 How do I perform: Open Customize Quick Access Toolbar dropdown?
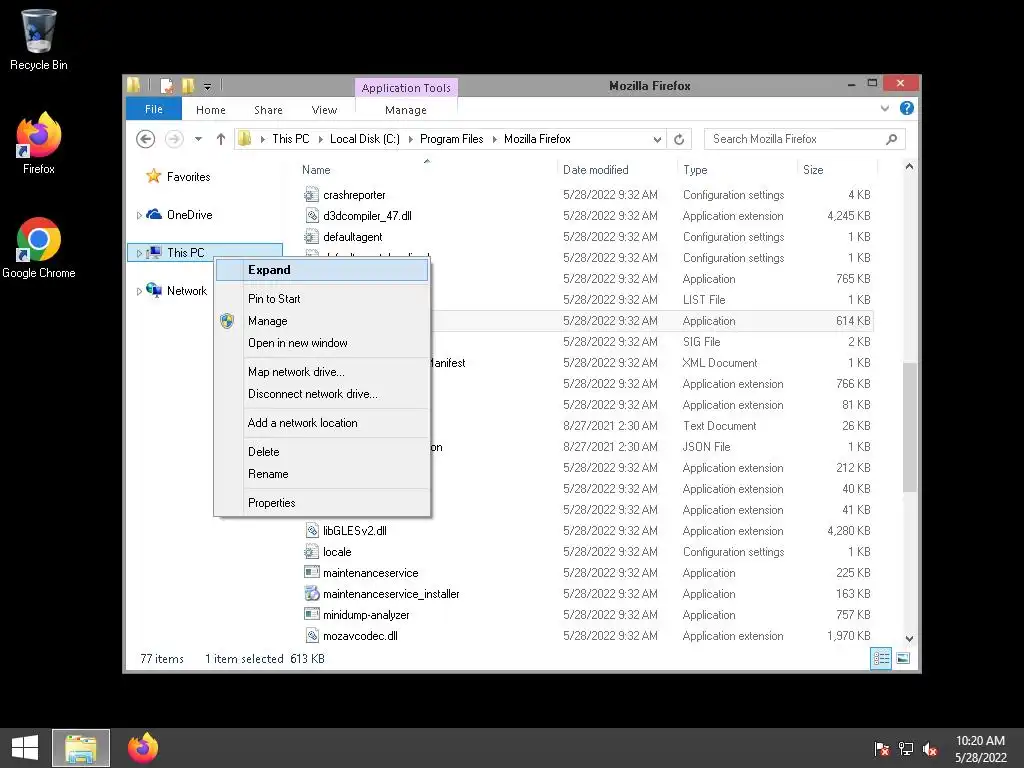(207, 86)
